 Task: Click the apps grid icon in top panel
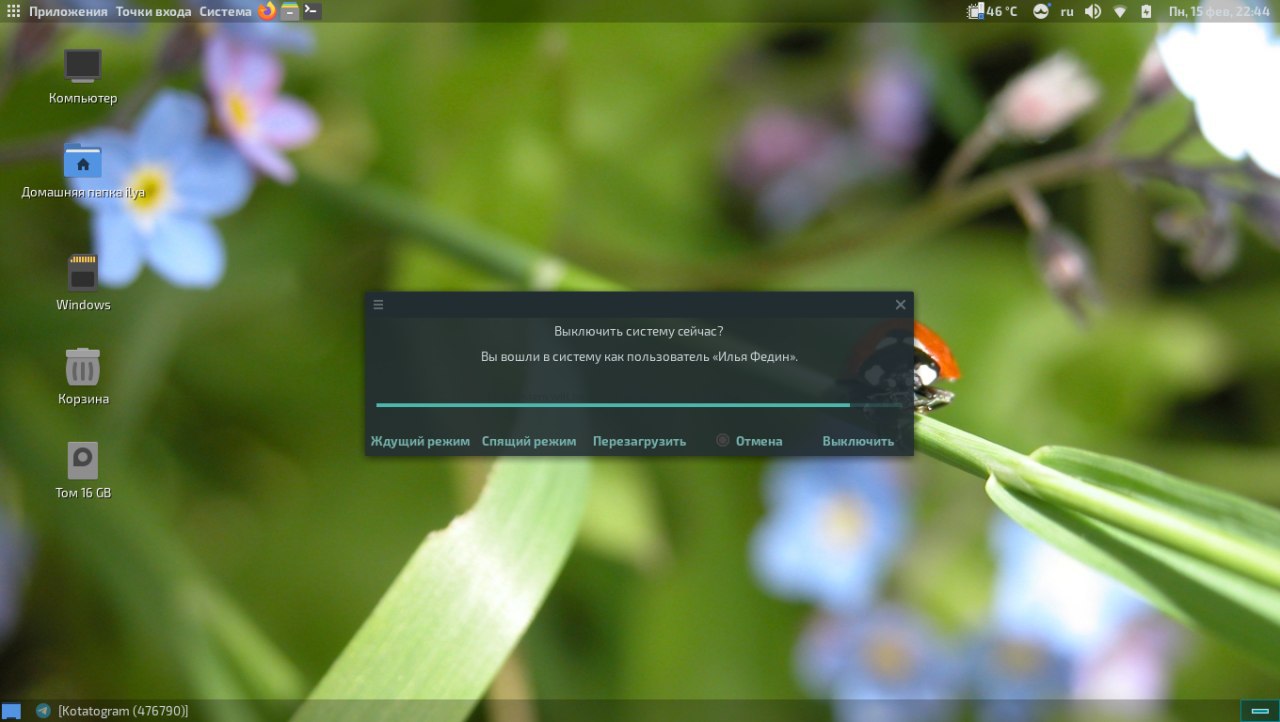tap(13, 11)
